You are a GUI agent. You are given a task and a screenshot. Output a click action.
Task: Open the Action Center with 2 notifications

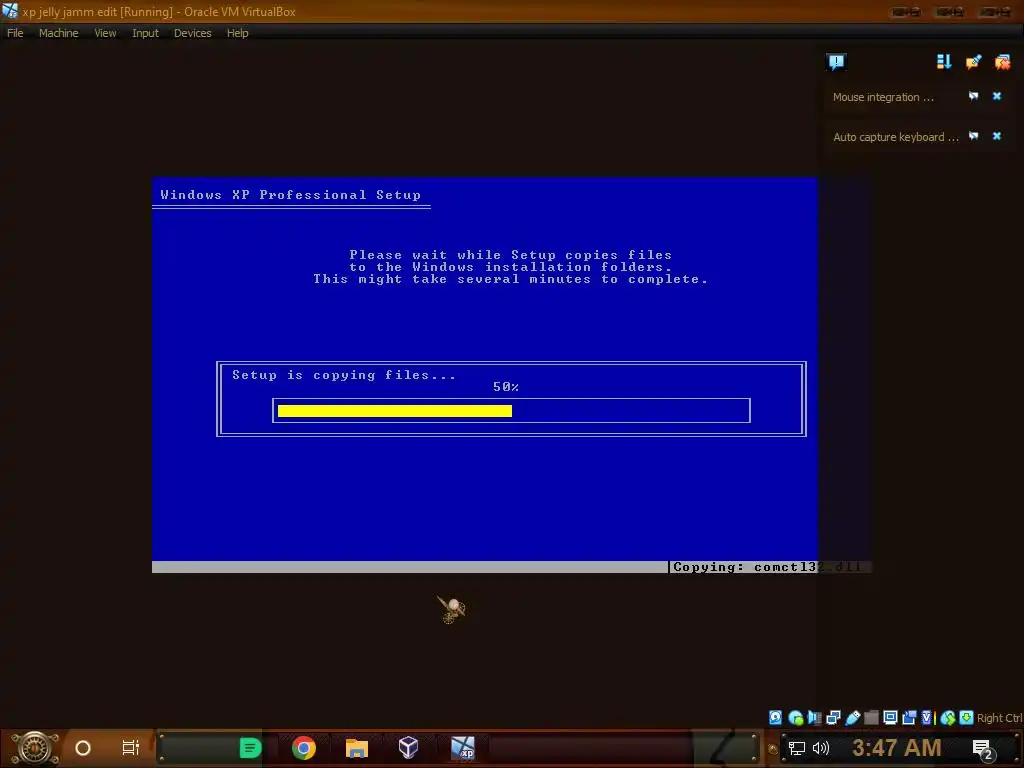click(984, 749)
